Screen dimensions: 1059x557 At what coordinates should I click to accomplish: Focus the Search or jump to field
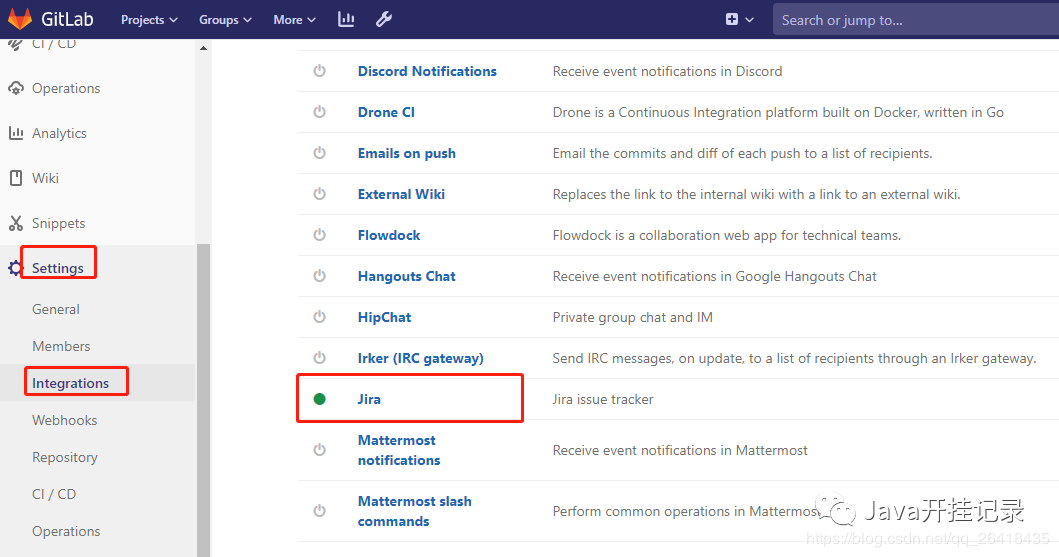pos(916,20)
